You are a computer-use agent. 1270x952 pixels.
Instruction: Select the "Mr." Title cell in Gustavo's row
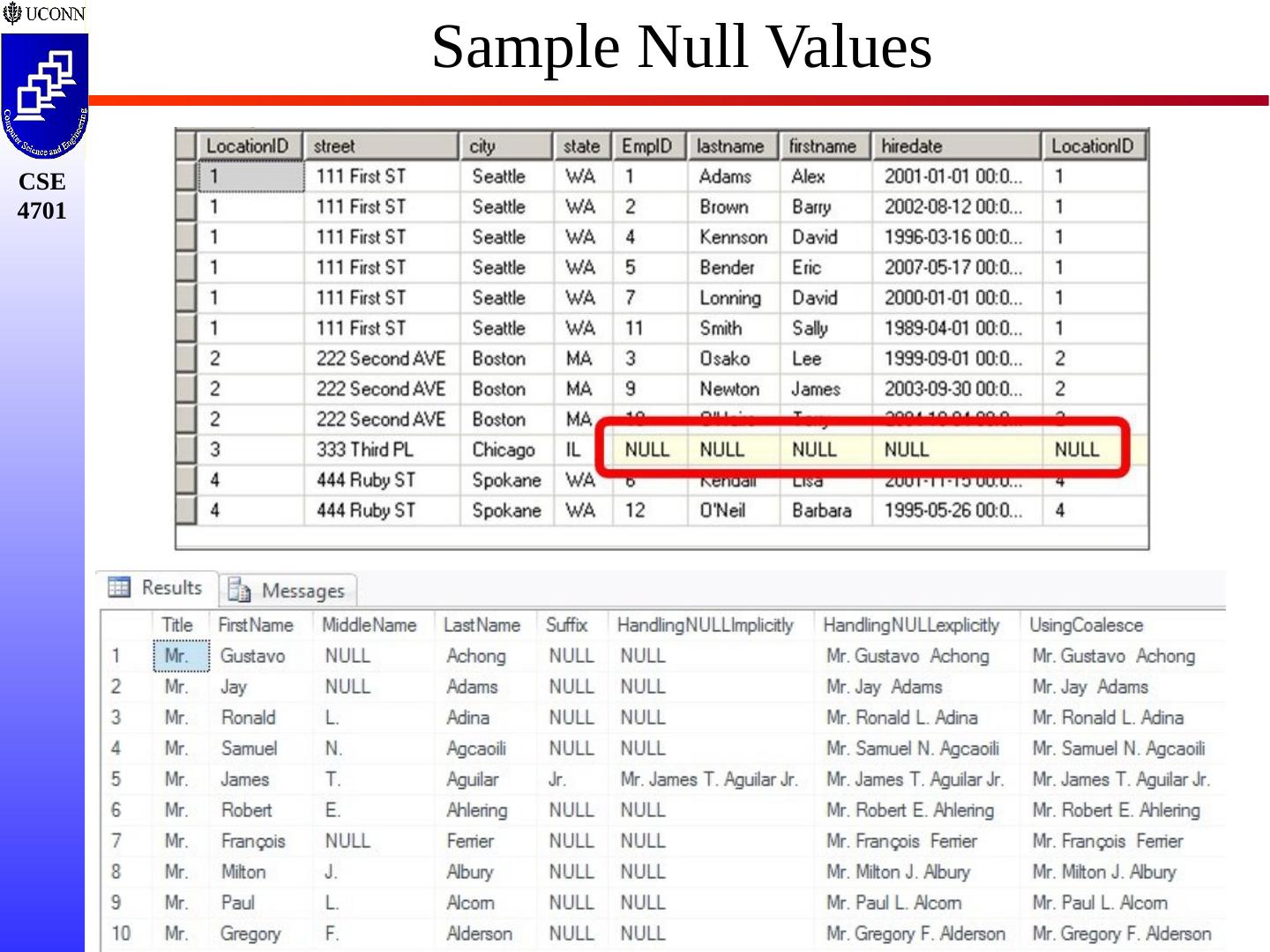point(181,656)
